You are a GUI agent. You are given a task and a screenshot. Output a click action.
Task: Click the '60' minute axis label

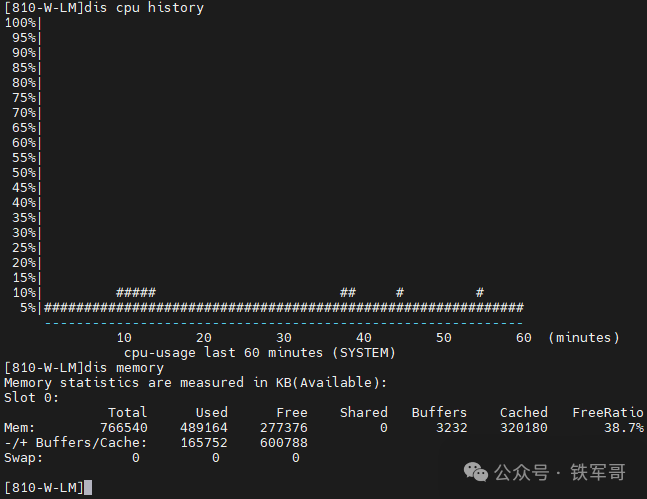pos(523,338)
